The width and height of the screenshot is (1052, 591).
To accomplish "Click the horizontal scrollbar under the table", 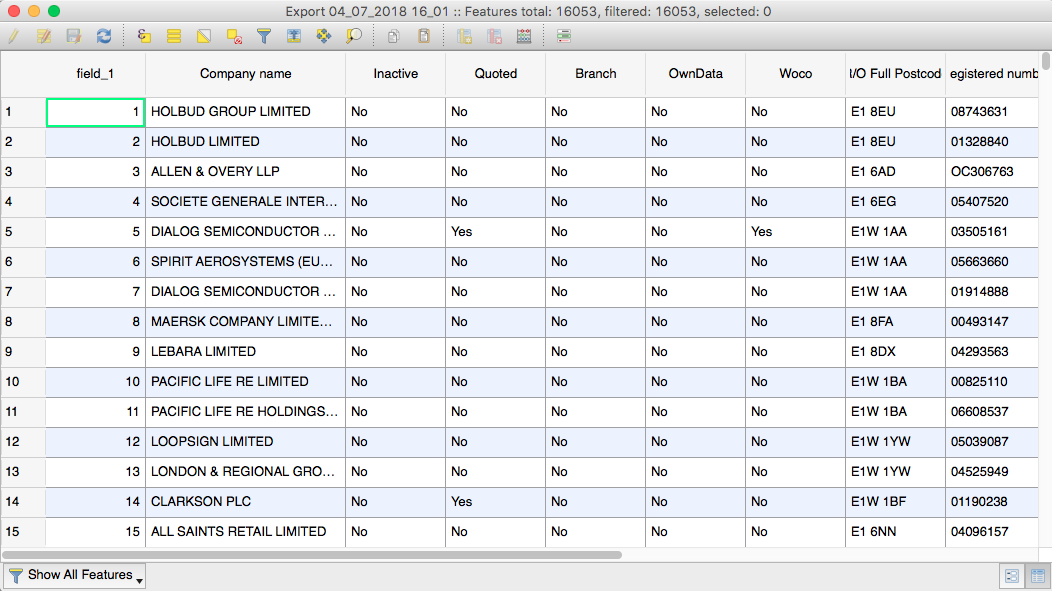I will (312, 555).
